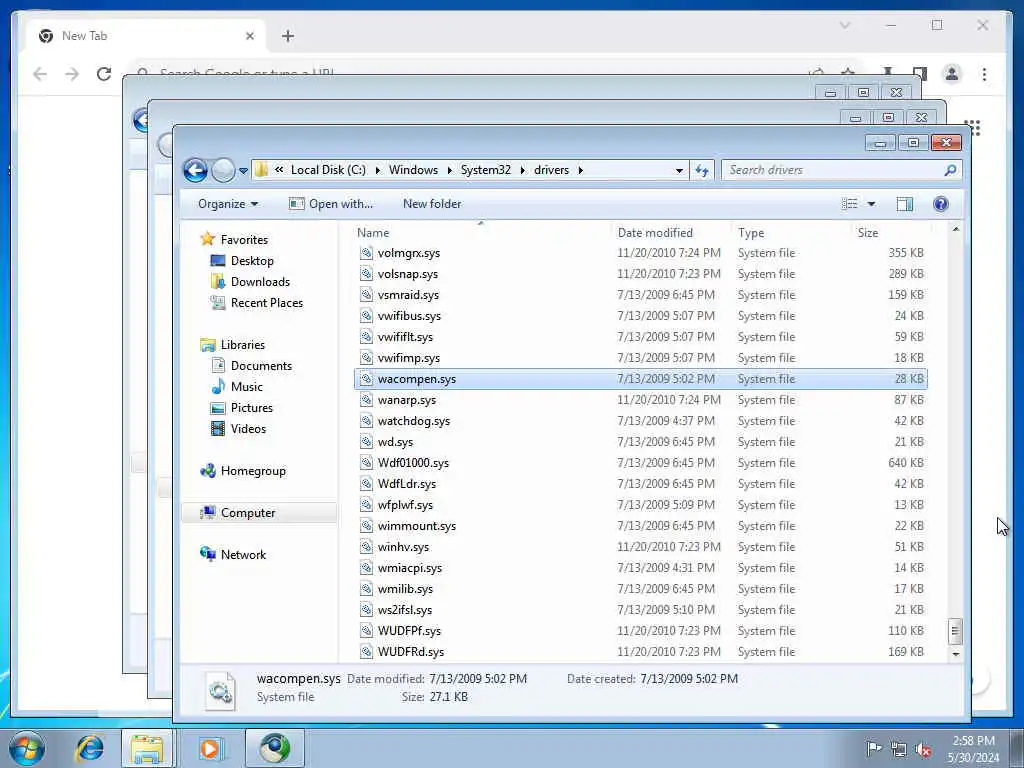
Task: Select Libraries in navigation pane
Action: pyautogui.click(x=242, y=345)
